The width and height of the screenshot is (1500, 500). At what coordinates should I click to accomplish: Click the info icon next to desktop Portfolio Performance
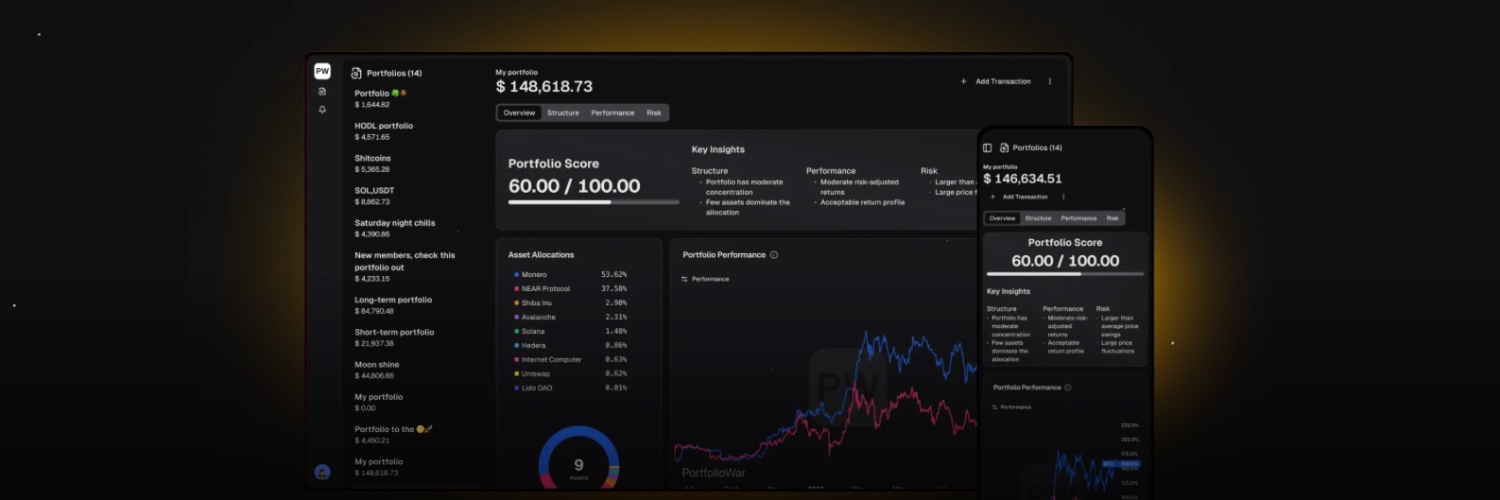774,255
